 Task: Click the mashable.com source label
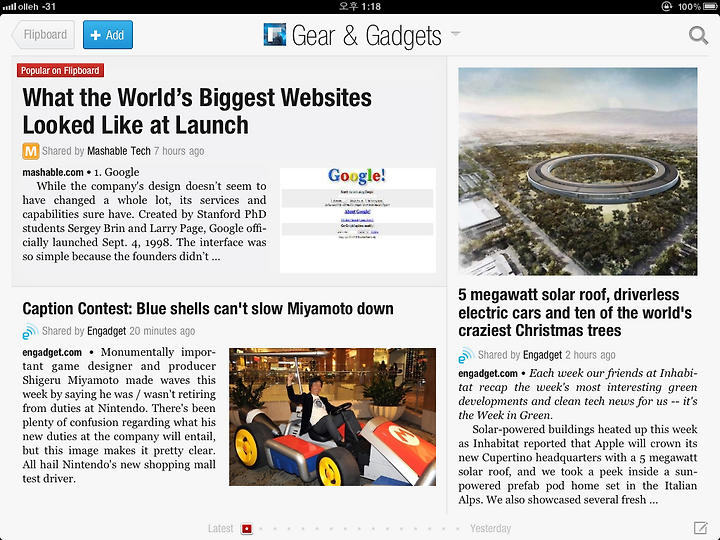[x=53, y=172]
